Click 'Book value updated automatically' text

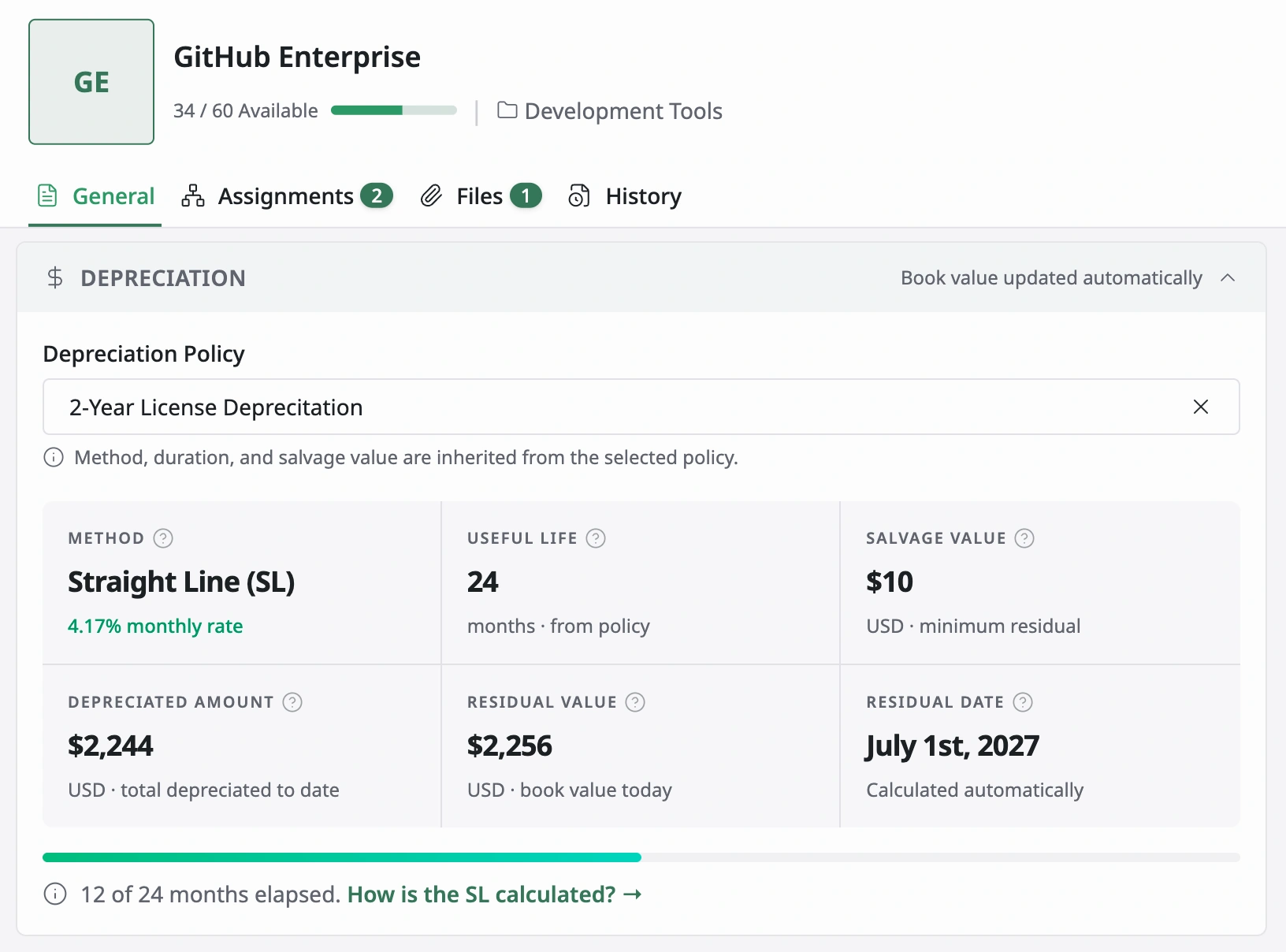[x=1051, y=278]
